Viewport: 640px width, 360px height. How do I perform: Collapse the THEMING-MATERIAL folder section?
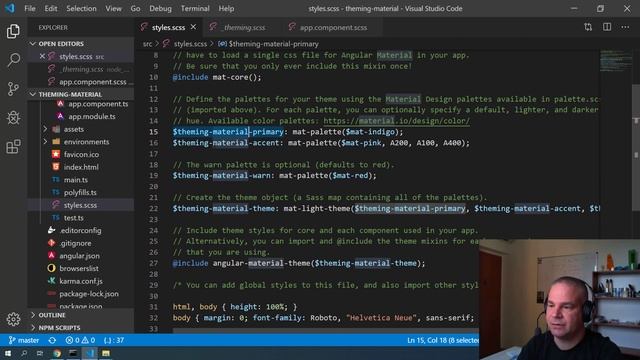(81, 94)
